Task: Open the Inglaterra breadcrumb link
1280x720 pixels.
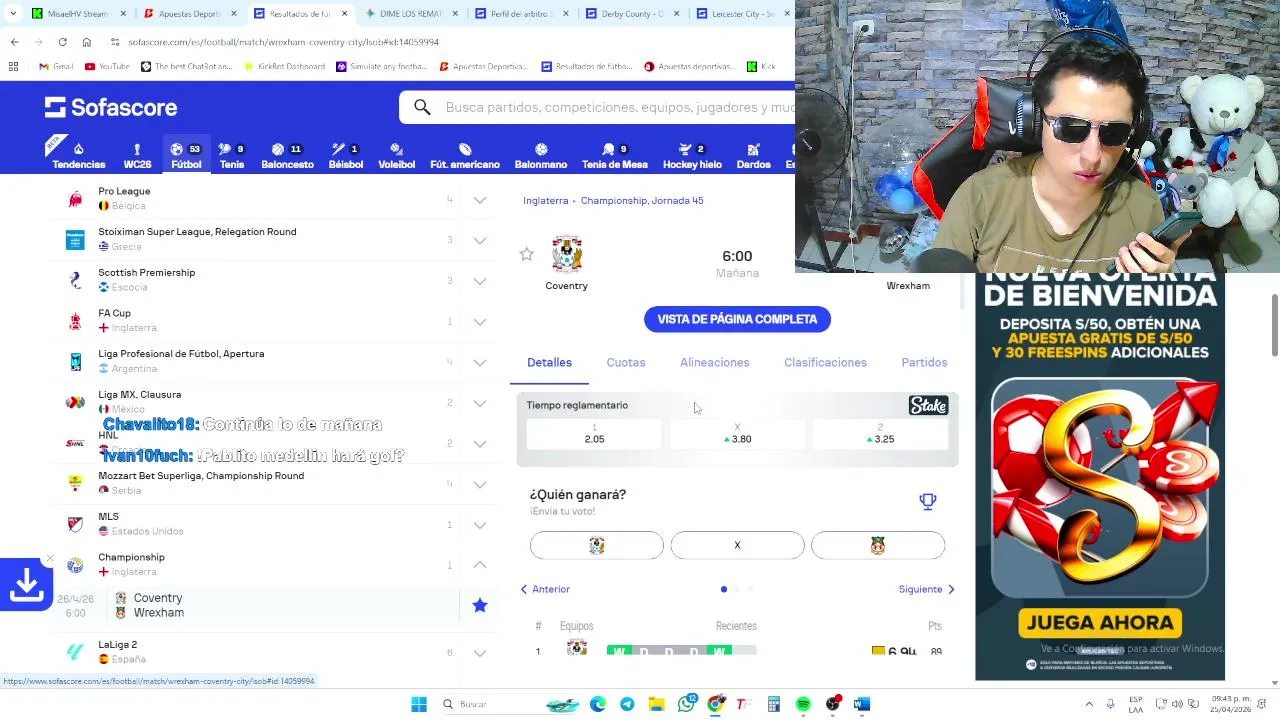Action: [x=545, y=200]
